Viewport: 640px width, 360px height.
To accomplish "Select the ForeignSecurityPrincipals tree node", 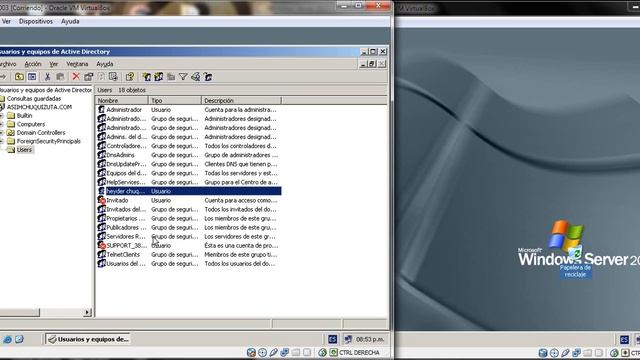I will pyautogui.click(x=49, y=141).
